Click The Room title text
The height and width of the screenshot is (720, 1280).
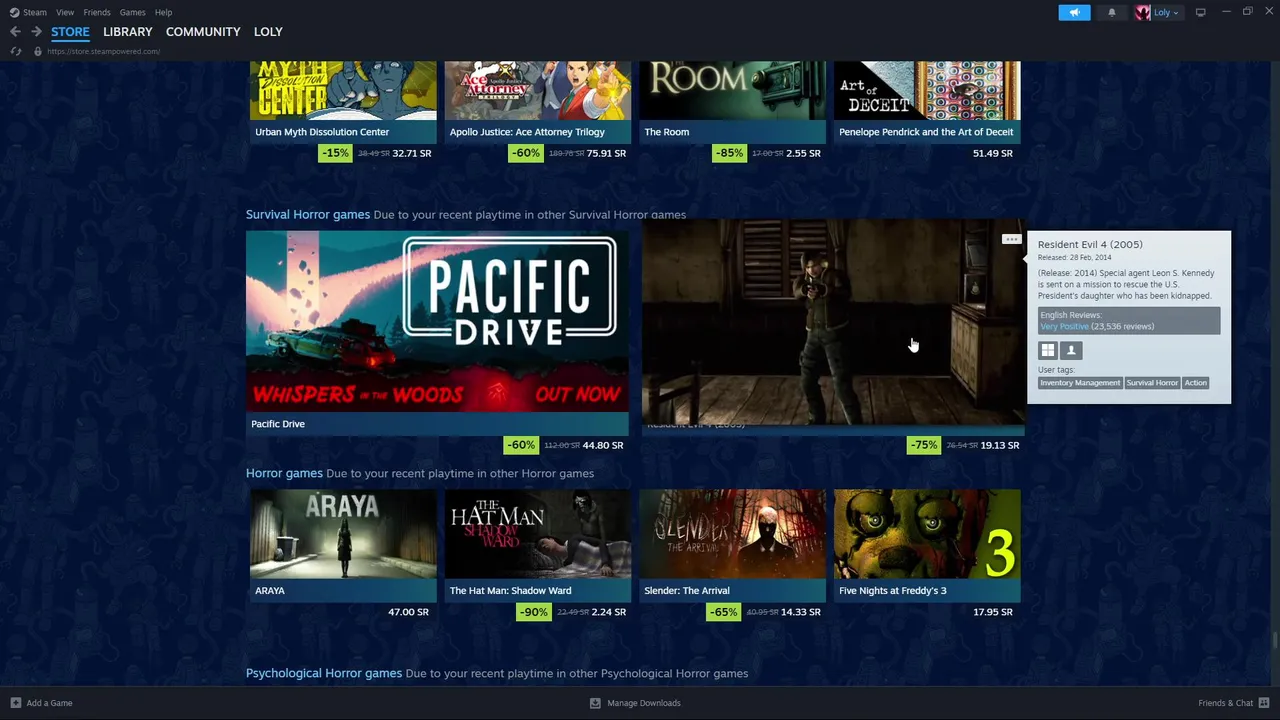[667, 132]
